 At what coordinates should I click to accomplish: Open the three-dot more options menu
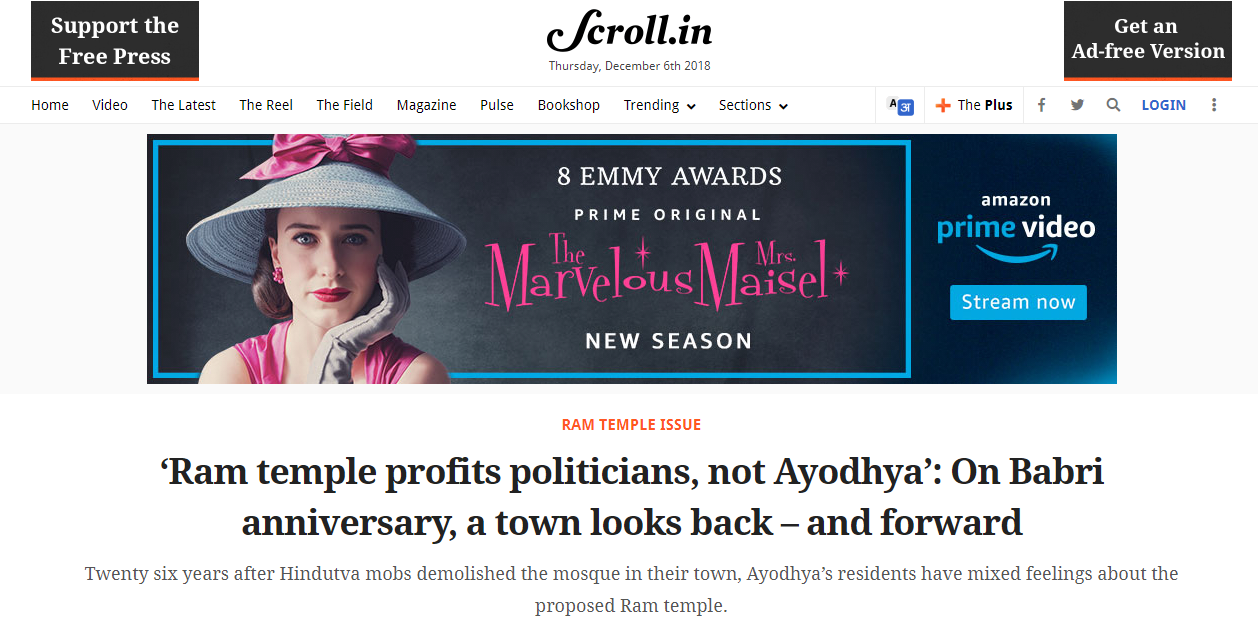[x=1214, y=105]
